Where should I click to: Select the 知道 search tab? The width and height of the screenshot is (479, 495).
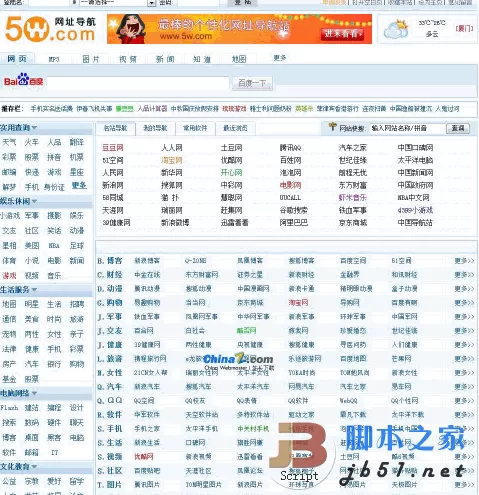(202, 59)
